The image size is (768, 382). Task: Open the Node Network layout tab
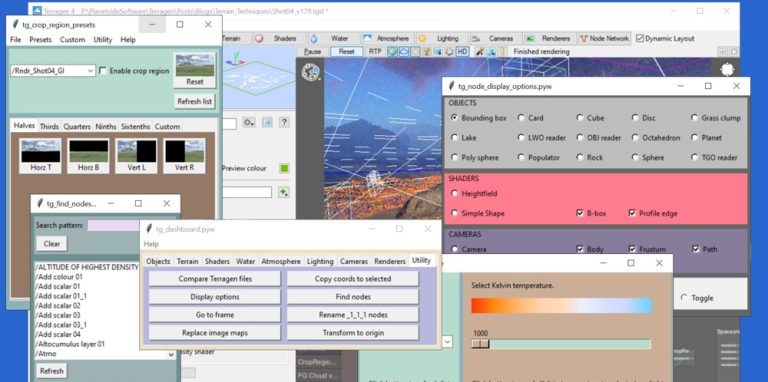[x=604, y=38]
